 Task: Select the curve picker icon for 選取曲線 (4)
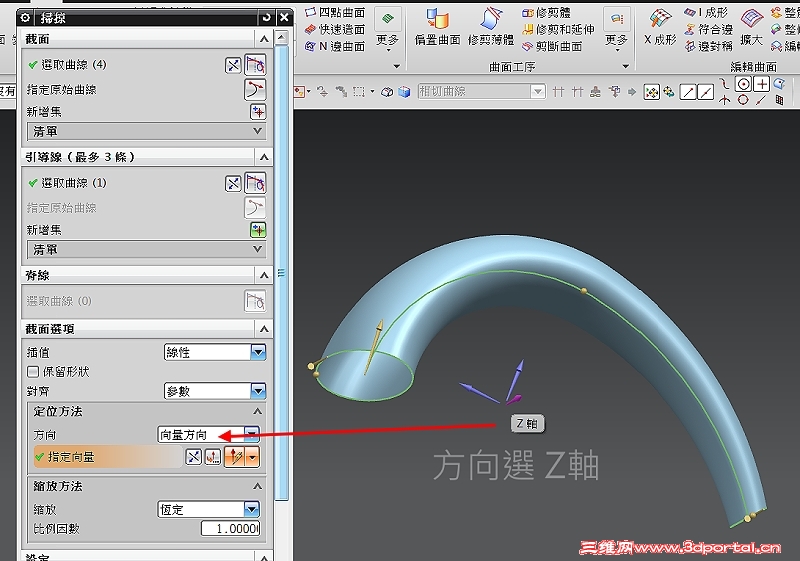pyautogui.click(x=256, y=65)
